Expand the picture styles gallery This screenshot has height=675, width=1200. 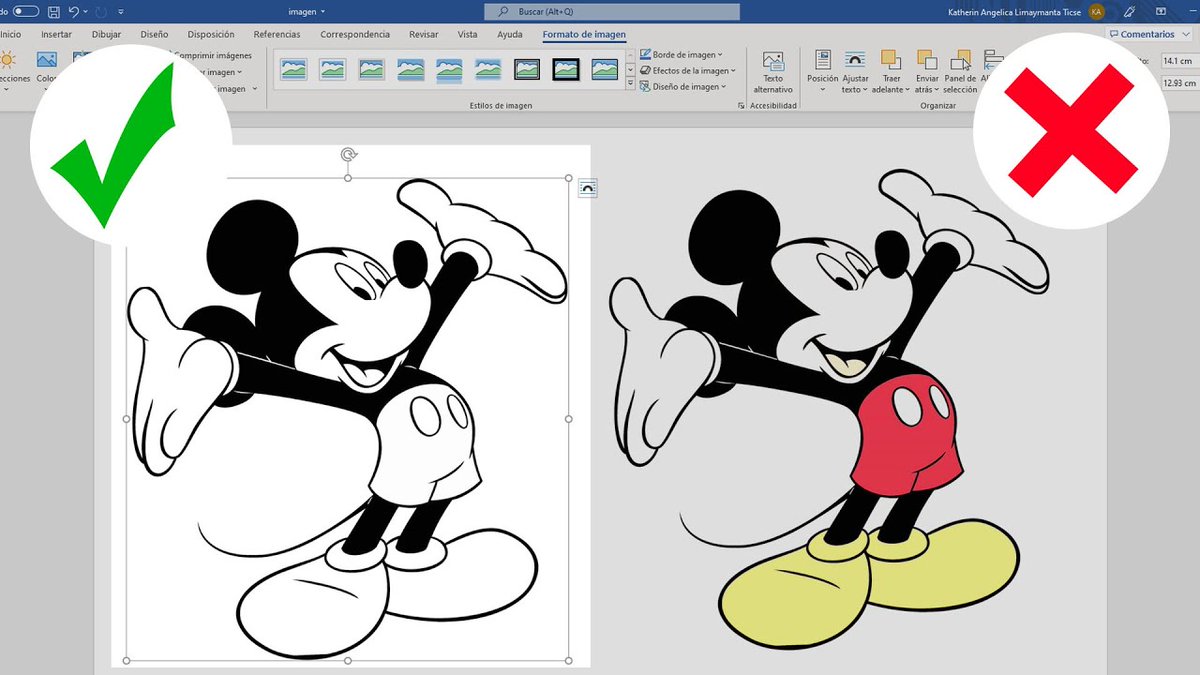(630, 85)
